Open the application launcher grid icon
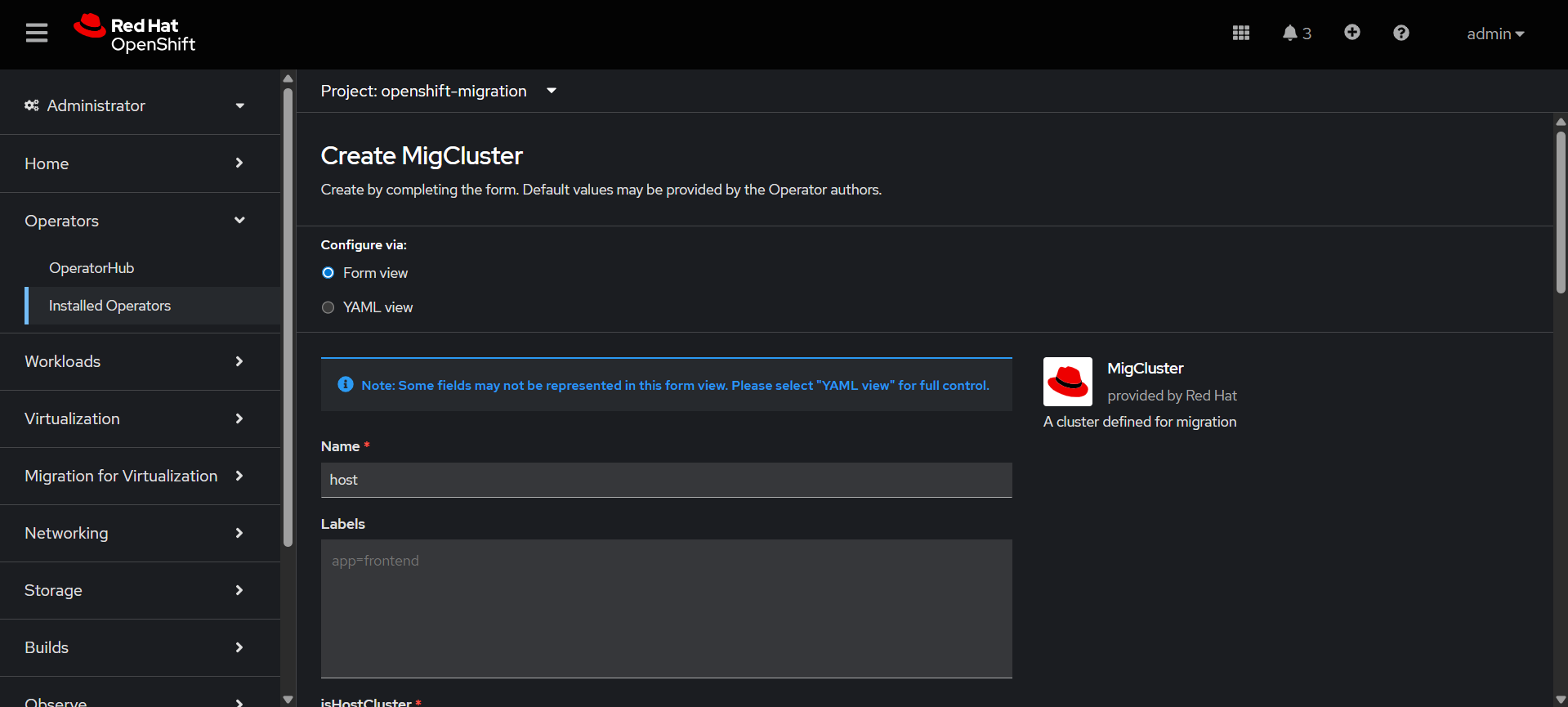 [1240, 33]
